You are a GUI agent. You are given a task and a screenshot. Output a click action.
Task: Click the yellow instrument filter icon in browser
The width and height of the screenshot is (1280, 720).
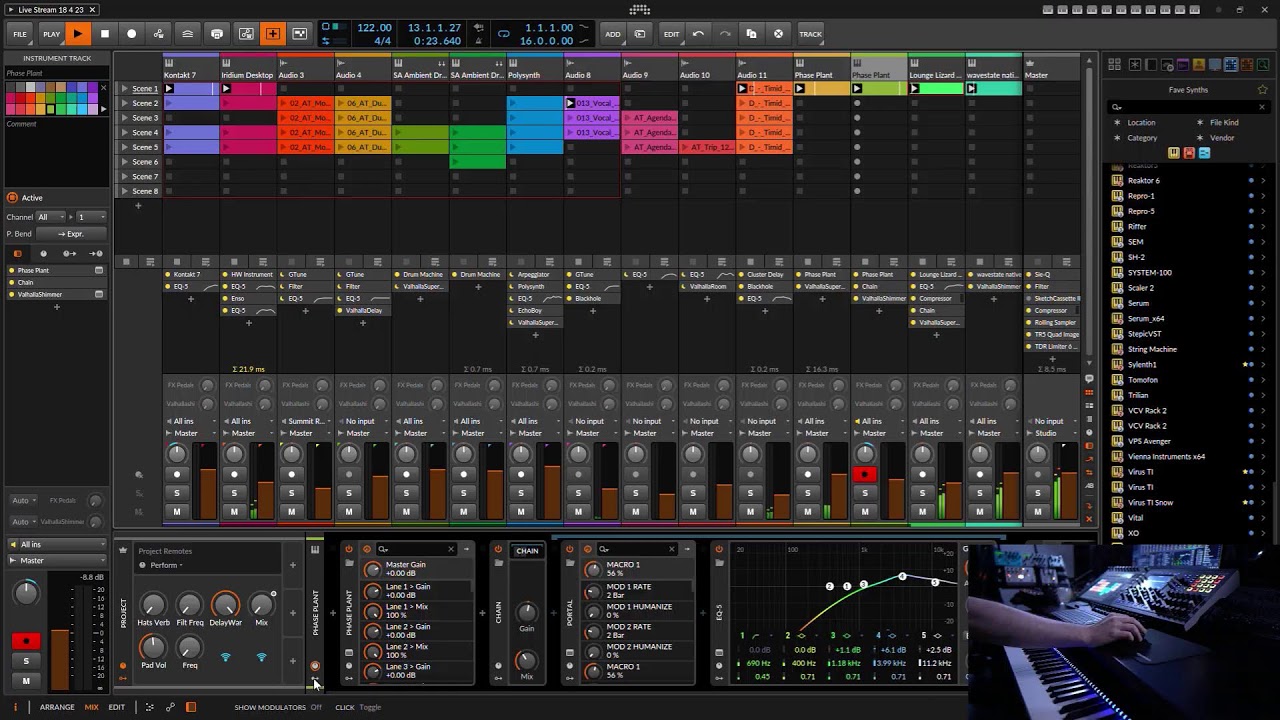coord(1174,153)
